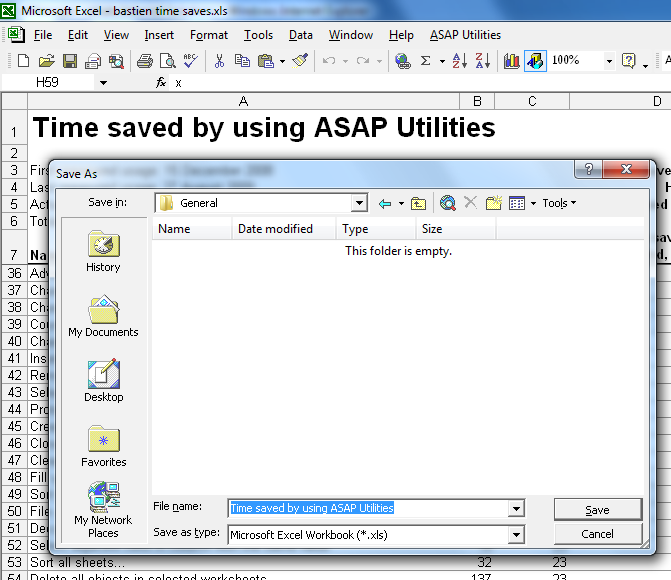
Task: Expand the Save as type dropdown arrow
Action: click(517, 535)
